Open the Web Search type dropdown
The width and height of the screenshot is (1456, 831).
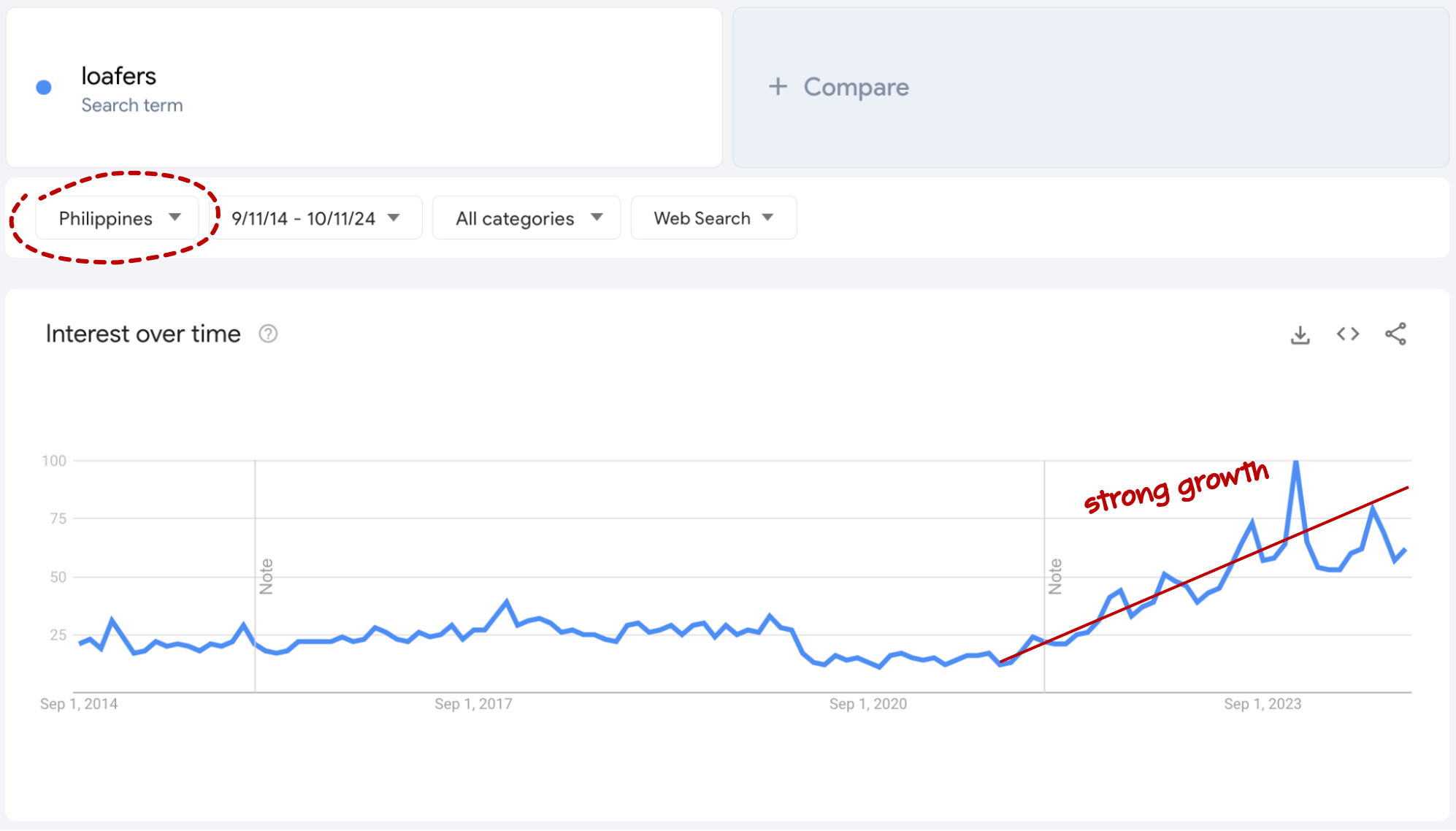(x=713, y=218)
